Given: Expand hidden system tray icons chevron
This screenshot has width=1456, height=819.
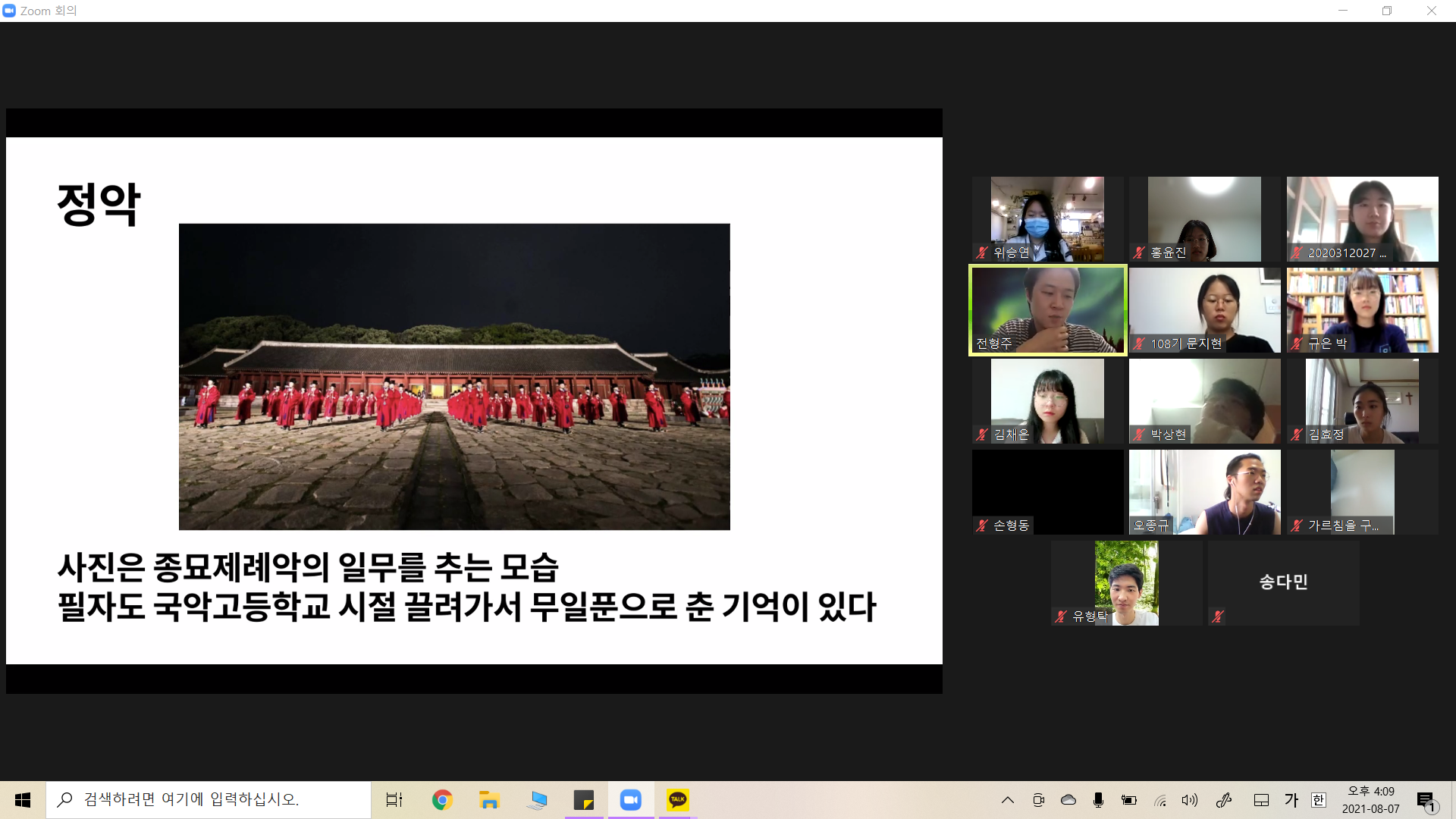Looking at the screenshot, I should tap(1008, 800).
